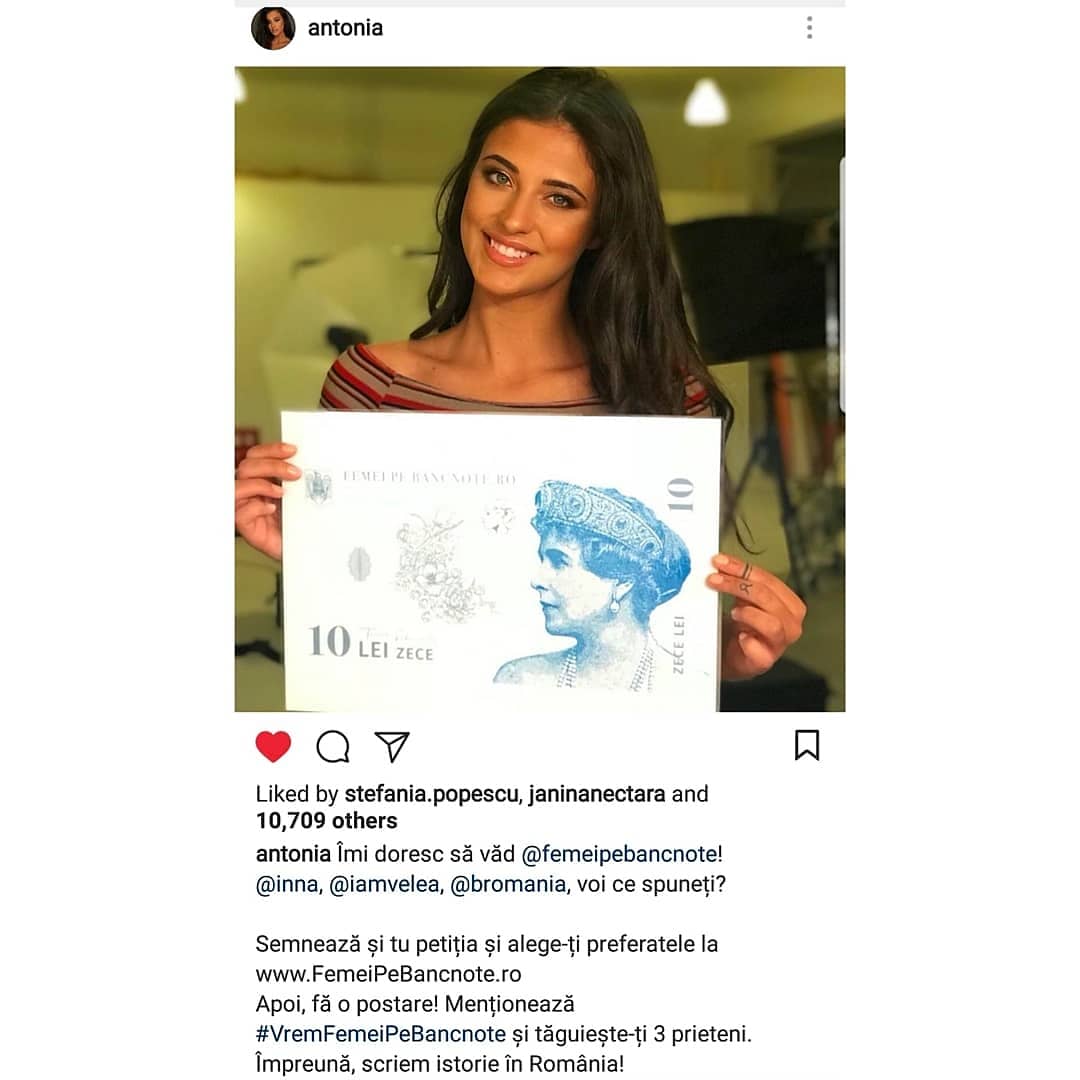Tap the 10 lei banknote in the photo
Viewport: 1080px width, 1080px height.
tap(501, 561)
